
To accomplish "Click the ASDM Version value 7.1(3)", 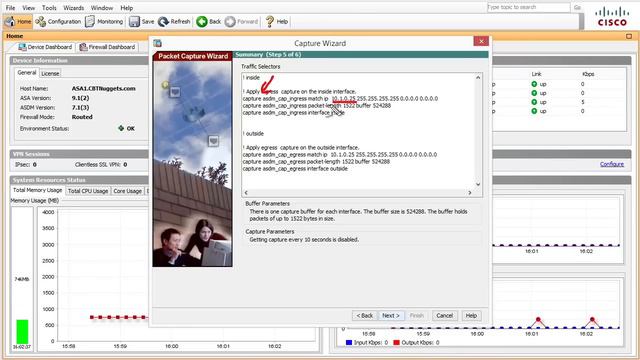I will click(x=80, y=107).
